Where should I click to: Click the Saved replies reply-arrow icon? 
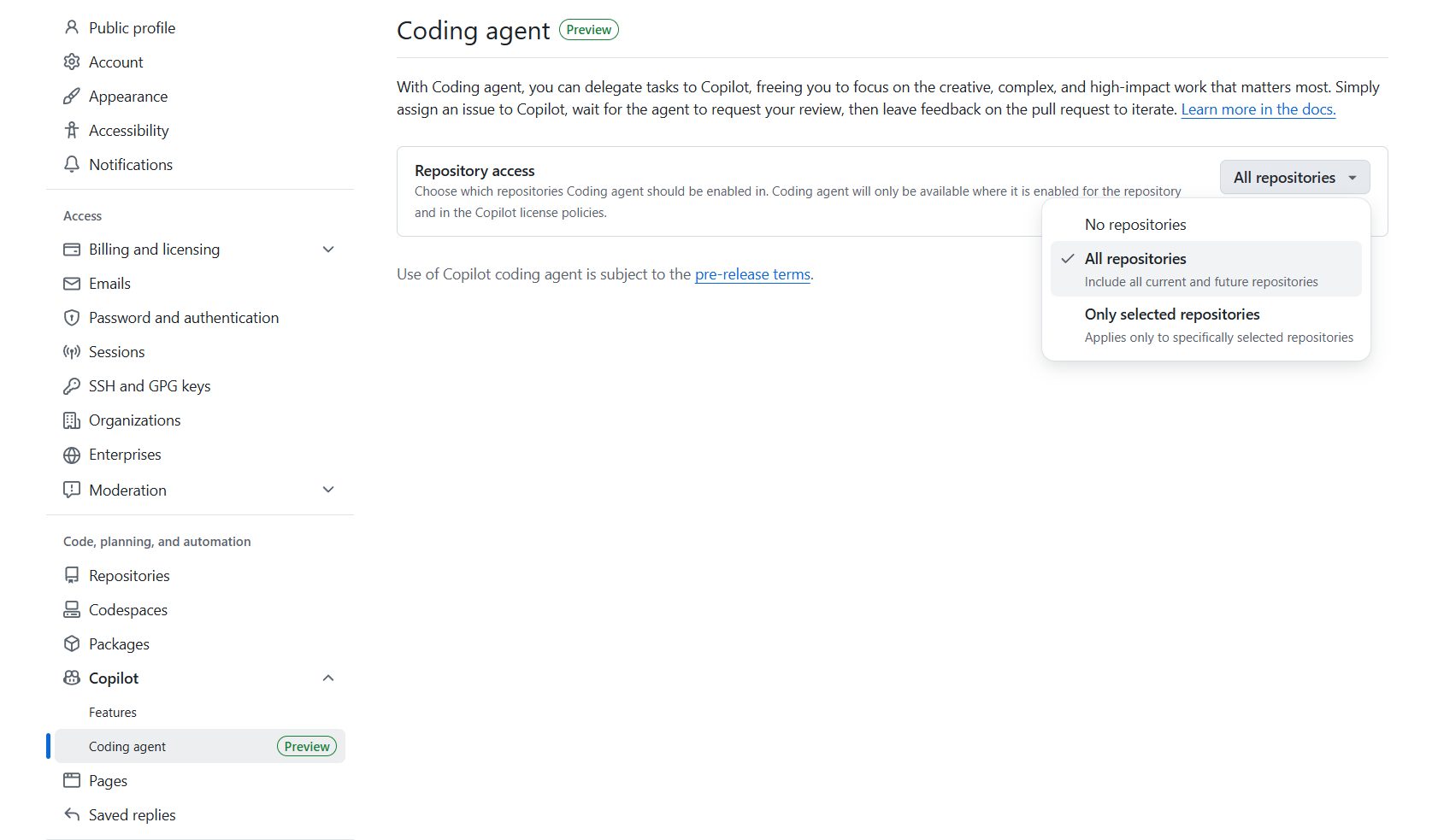[x=72, y=814]
